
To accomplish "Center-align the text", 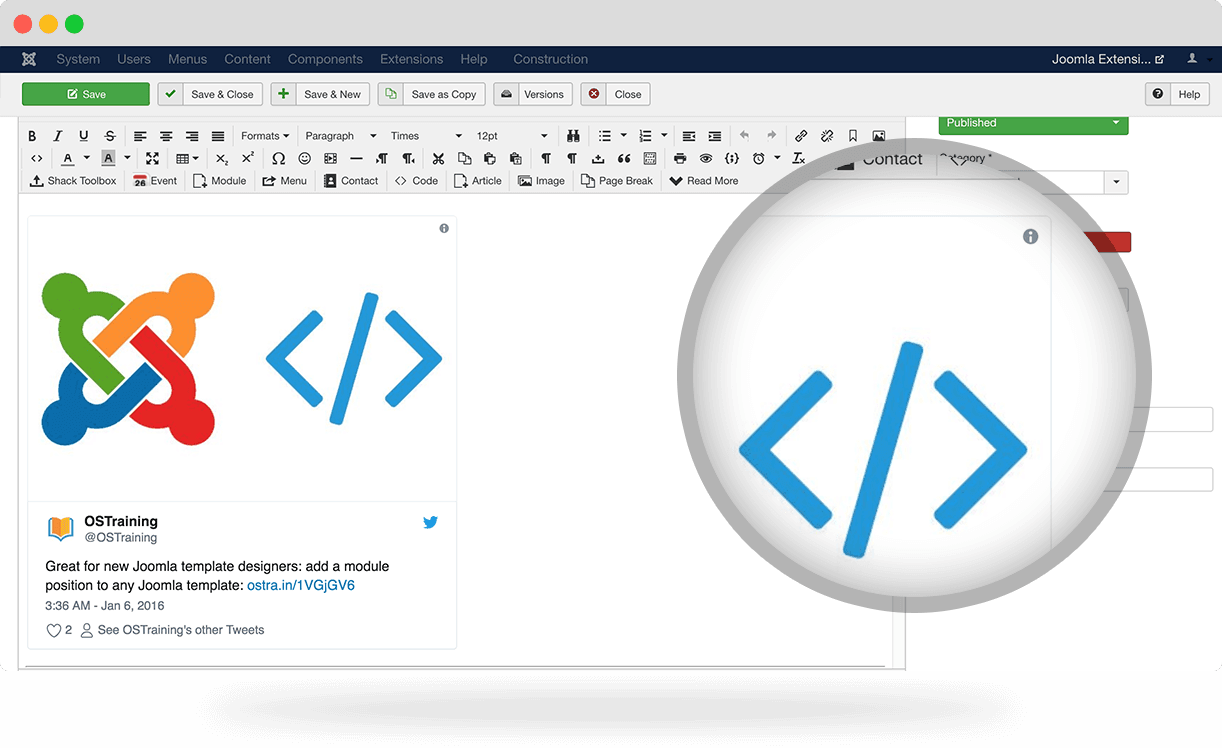I will tap(166, 135).
